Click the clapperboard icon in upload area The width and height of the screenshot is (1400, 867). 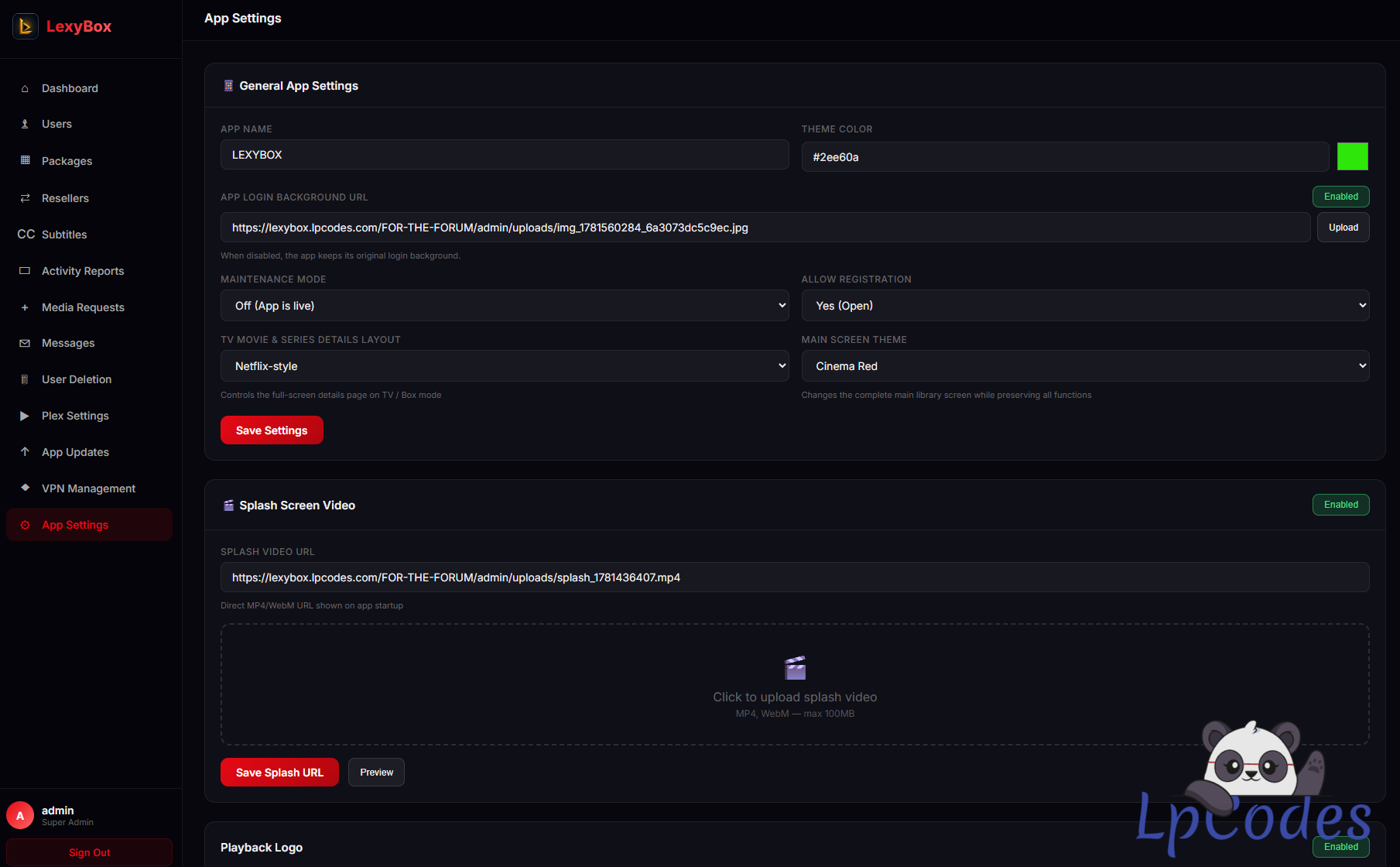coord(795,667)
